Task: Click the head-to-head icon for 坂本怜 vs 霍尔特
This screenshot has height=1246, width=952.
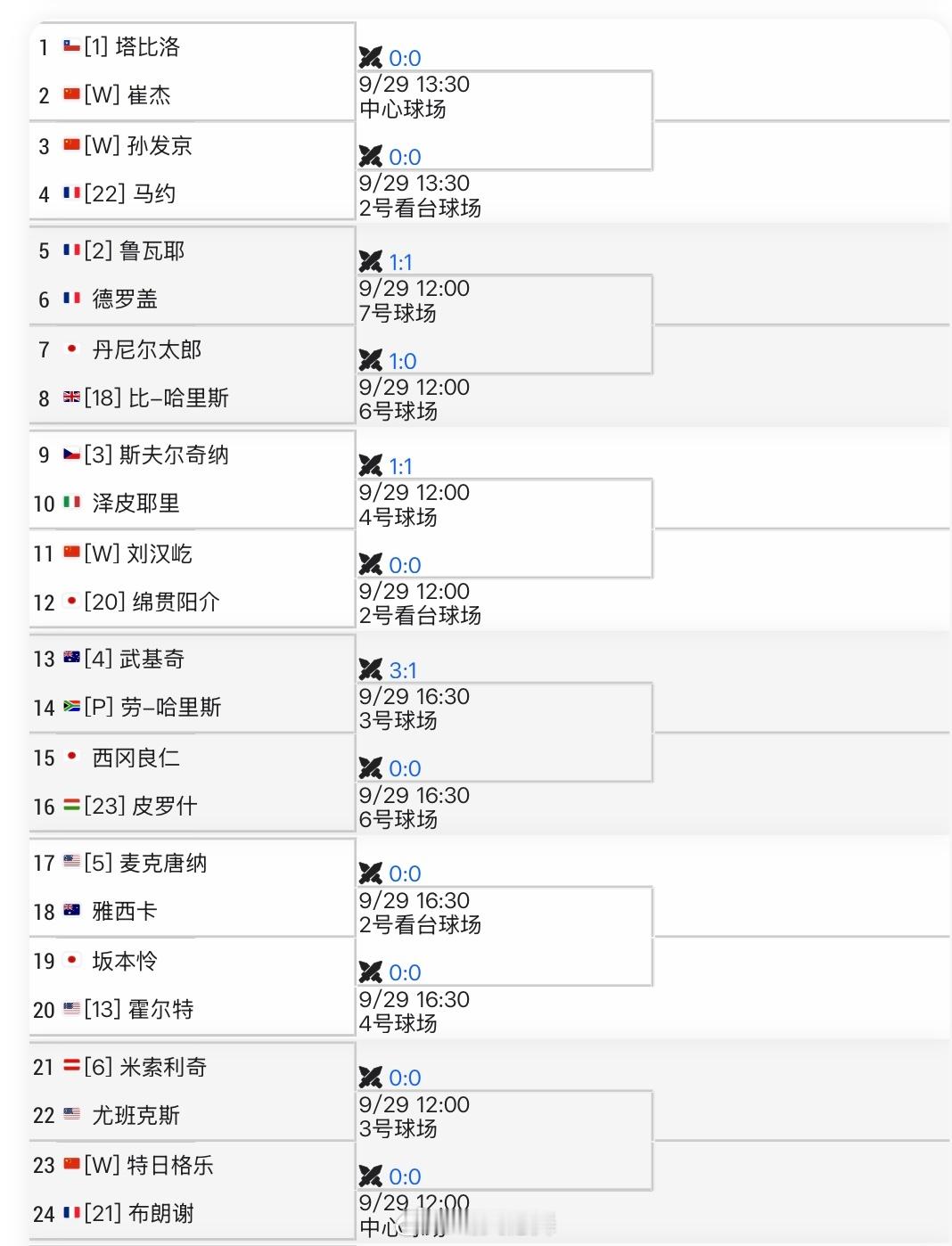Action: pyautogui.click(x=370, y=972)
